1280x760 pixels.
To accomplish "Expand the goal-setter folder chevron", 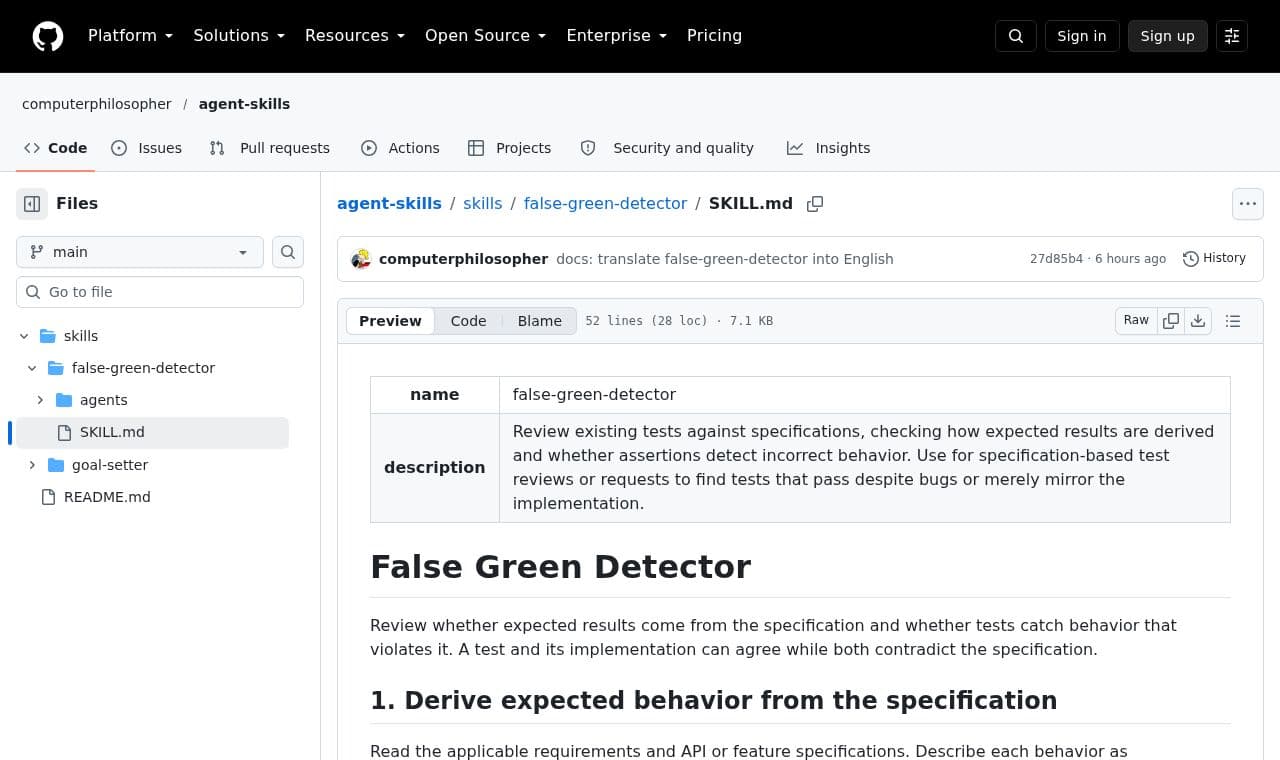I will (x=32, y=465).
